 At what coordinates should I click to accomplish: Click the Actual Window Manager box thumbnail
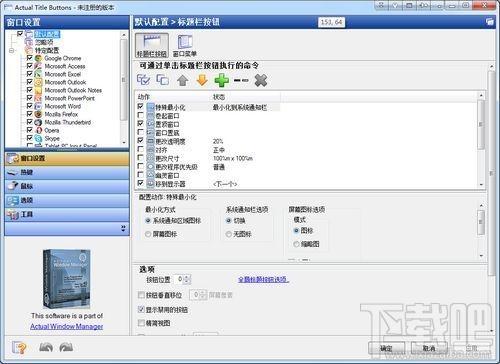(67, 279)
